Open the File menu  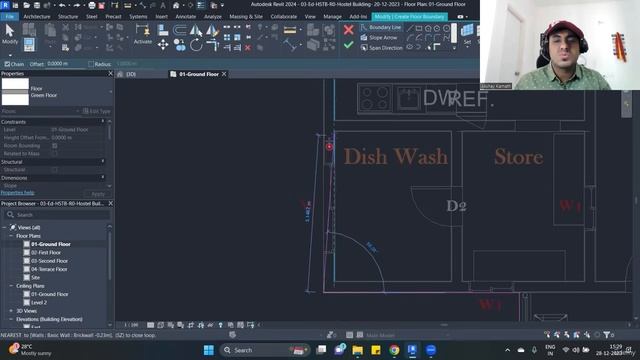pyautogui.click(x=10, y=17)
